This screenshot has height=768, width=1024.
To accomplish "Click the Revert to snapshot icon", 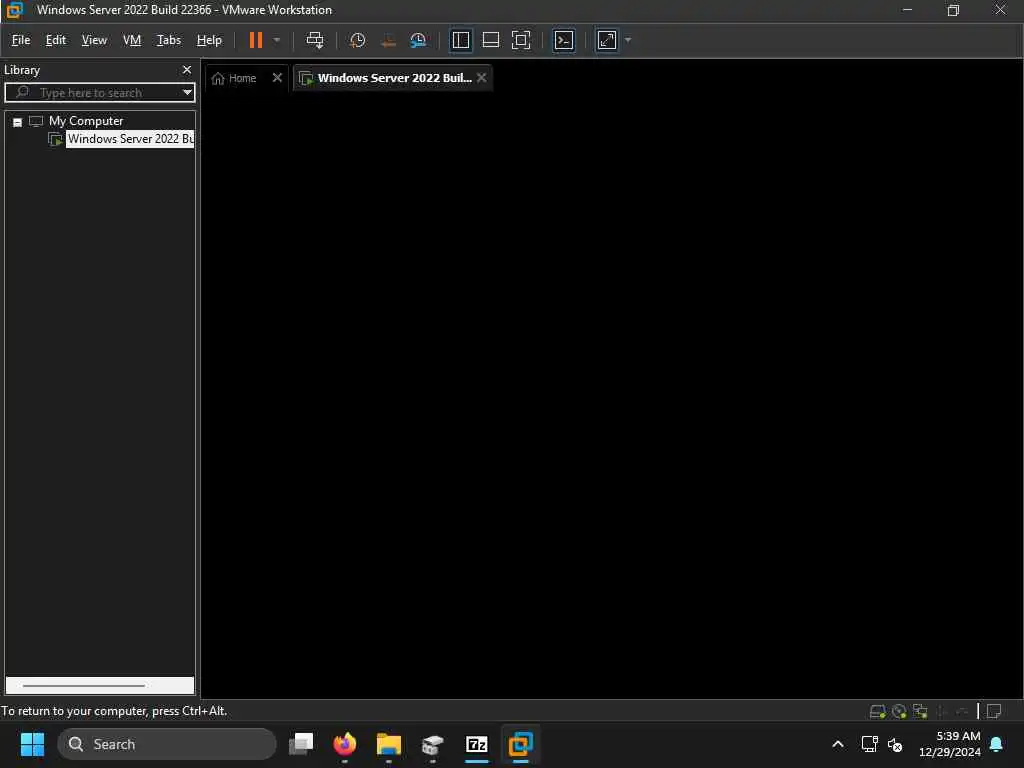I will pos(388,40).
